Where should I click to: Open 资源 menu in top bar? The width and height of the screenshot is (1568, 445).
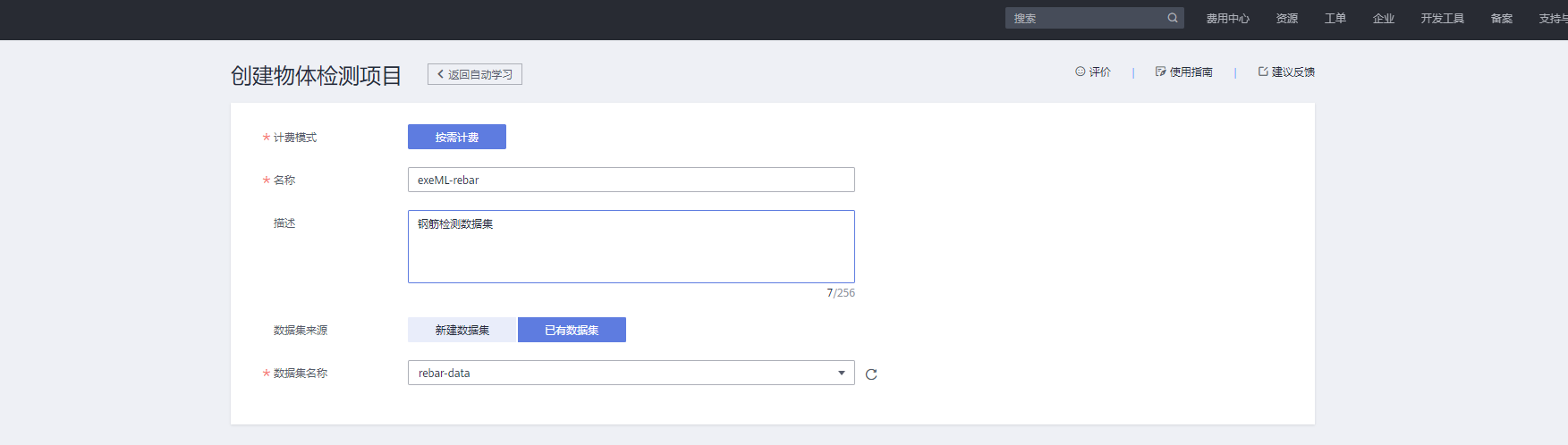[1286, 18]
